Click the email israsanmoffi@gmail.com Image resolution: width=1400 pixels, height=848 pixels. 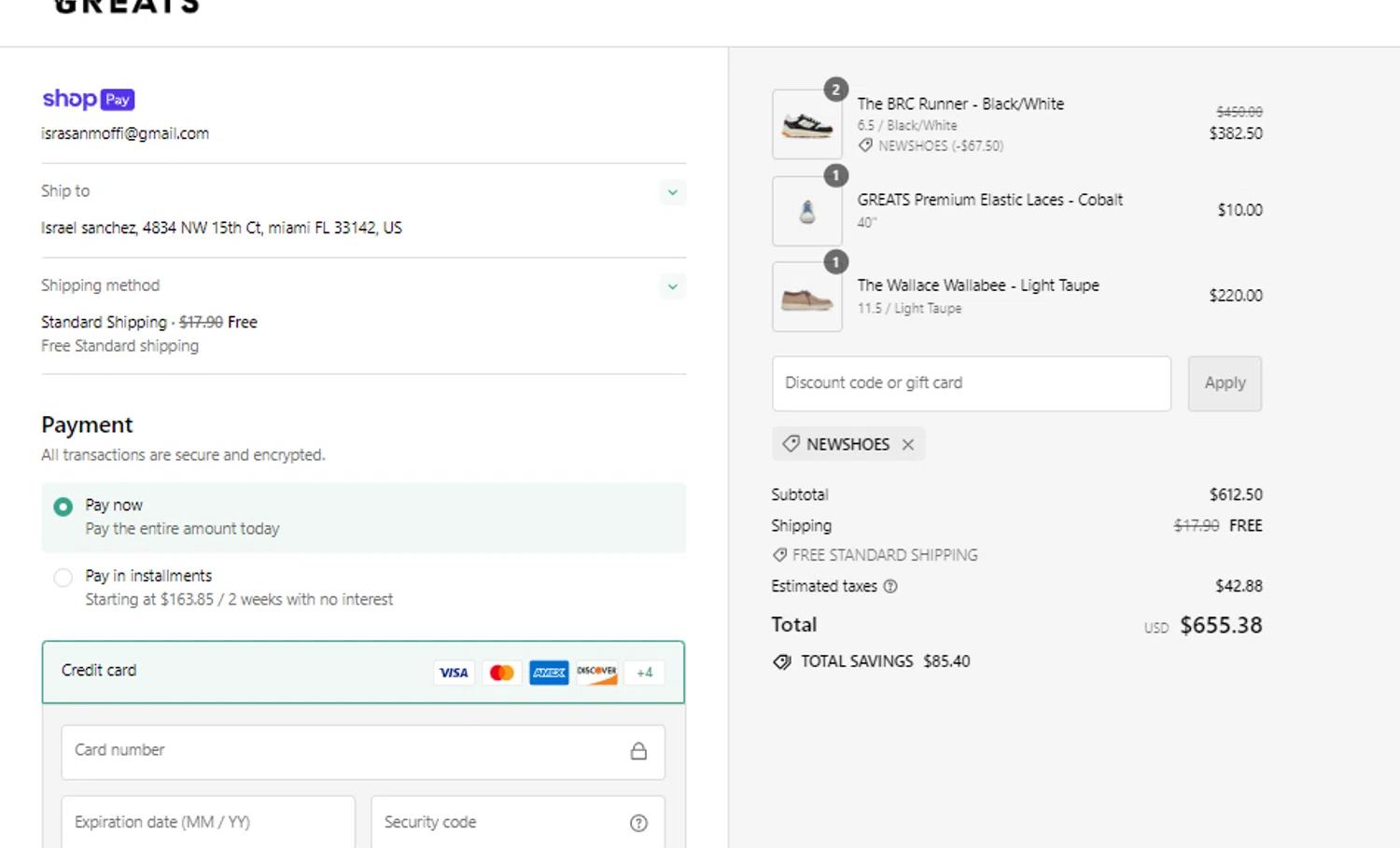coord(125,133)
